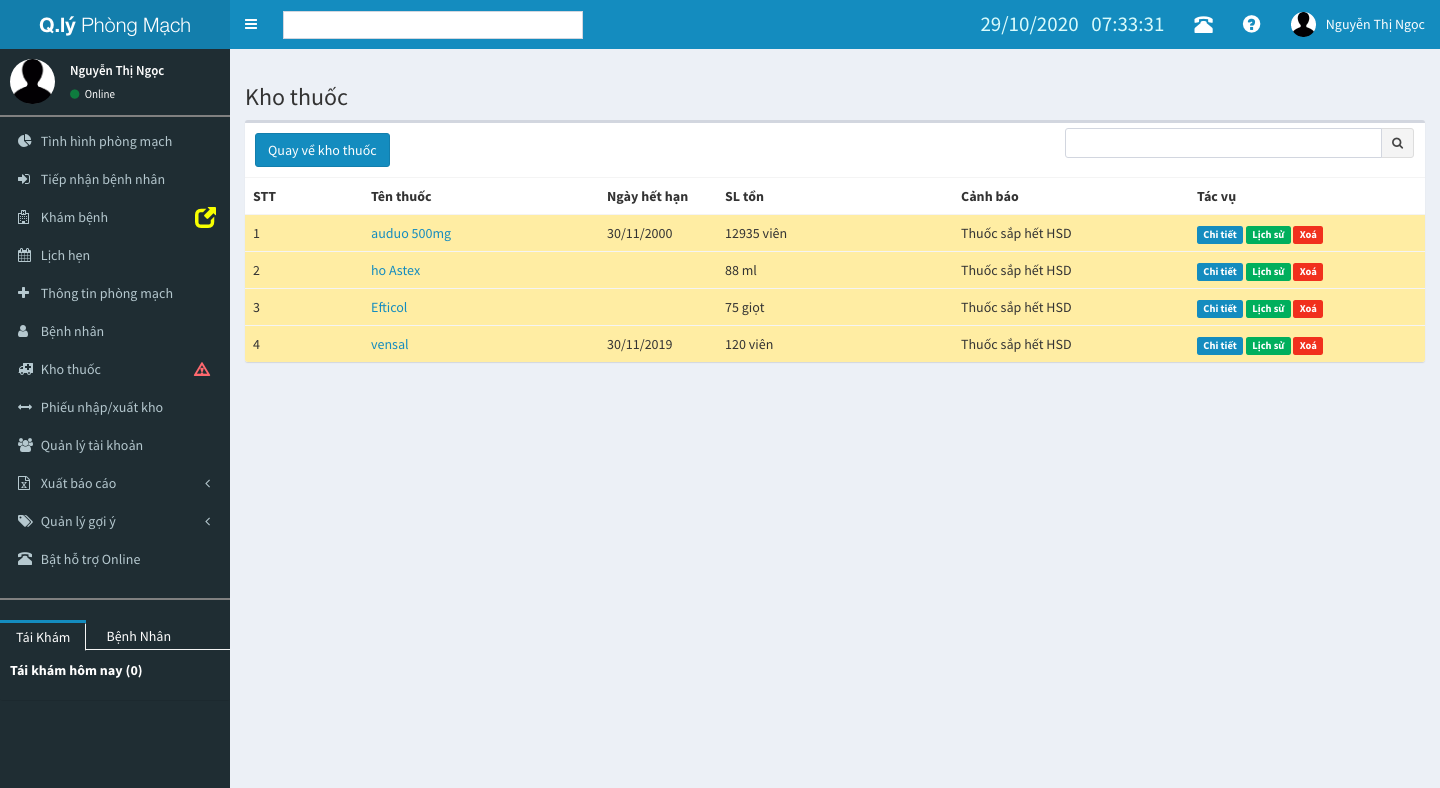This screenshot has width=1440, height=788.
Task: Click the ambulance icon beside Kho thuốc
Action: 25,369
